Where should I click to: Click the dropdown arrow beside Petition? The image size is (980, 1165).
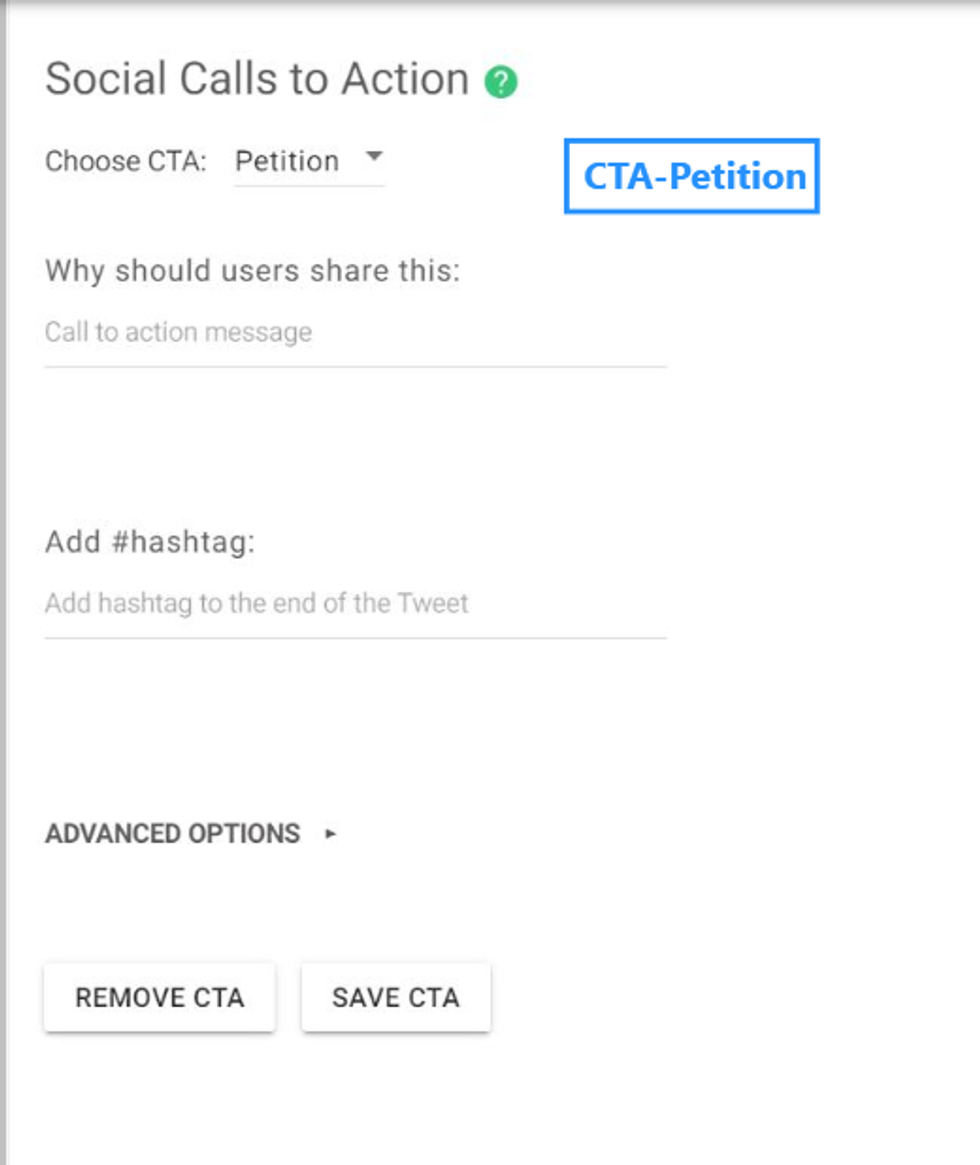point(374,157)
